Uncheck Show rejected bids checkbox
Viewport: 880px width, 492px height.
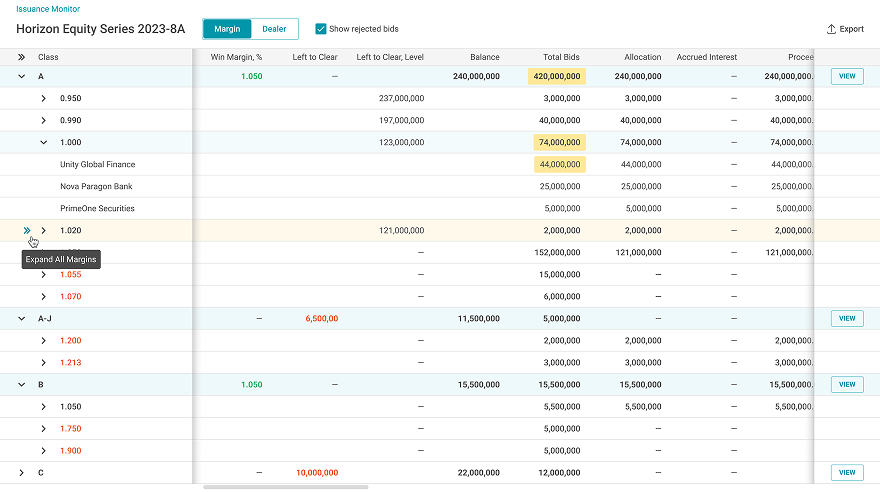320,29
